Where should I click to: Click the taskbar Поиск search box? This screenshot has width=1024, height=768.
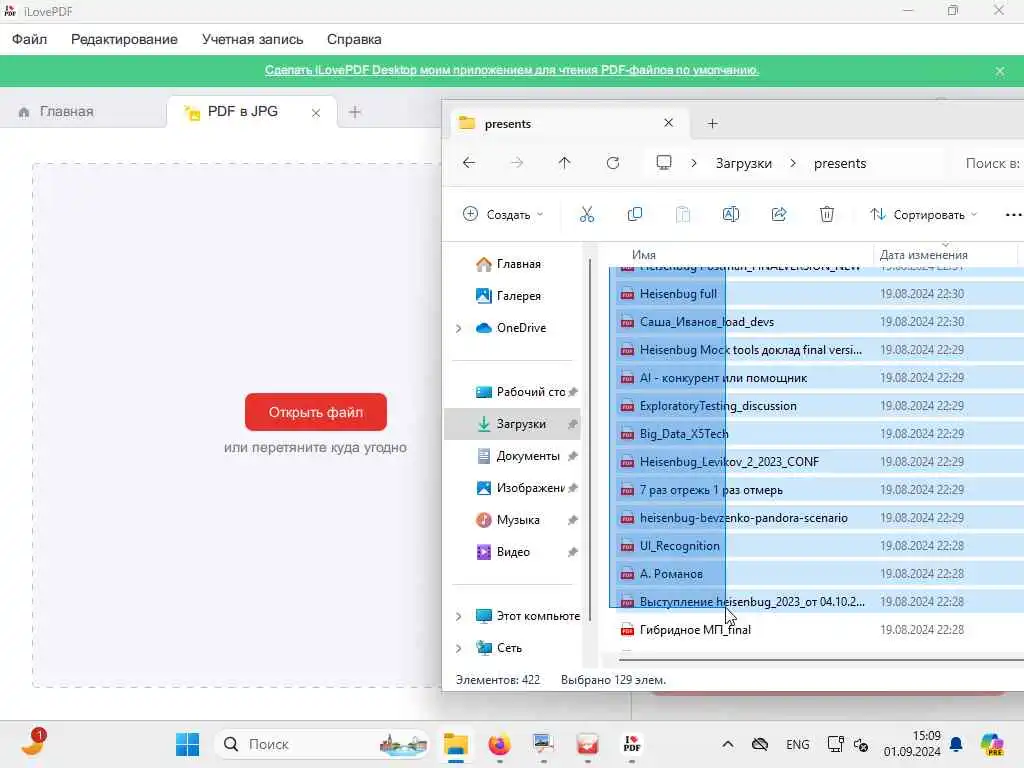coord(321,744)
